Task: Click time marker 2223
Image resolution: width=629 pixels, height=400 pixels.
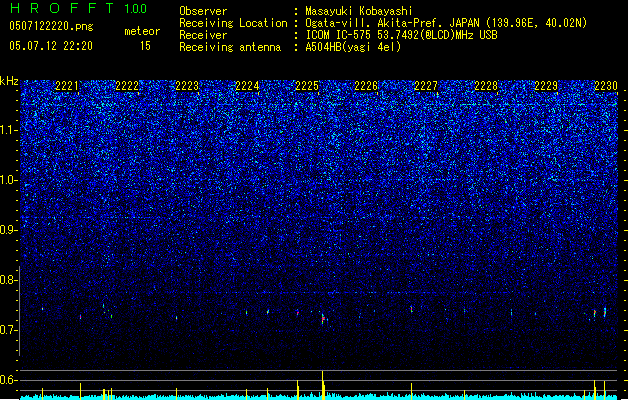Action: 187,86
